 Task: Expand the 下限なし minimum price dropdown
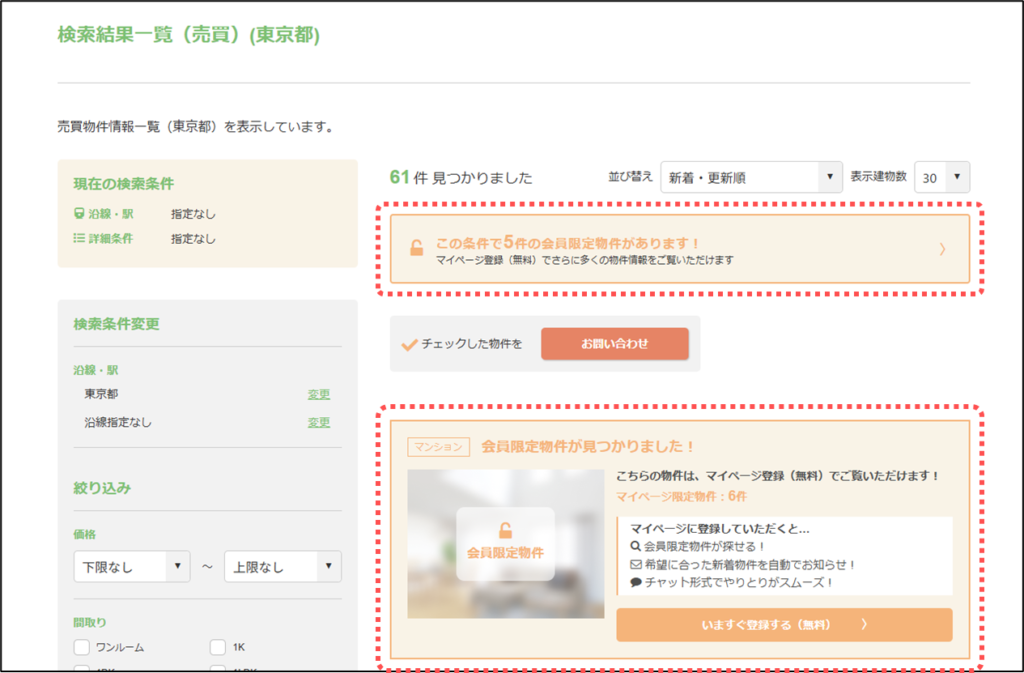point(131,566)
